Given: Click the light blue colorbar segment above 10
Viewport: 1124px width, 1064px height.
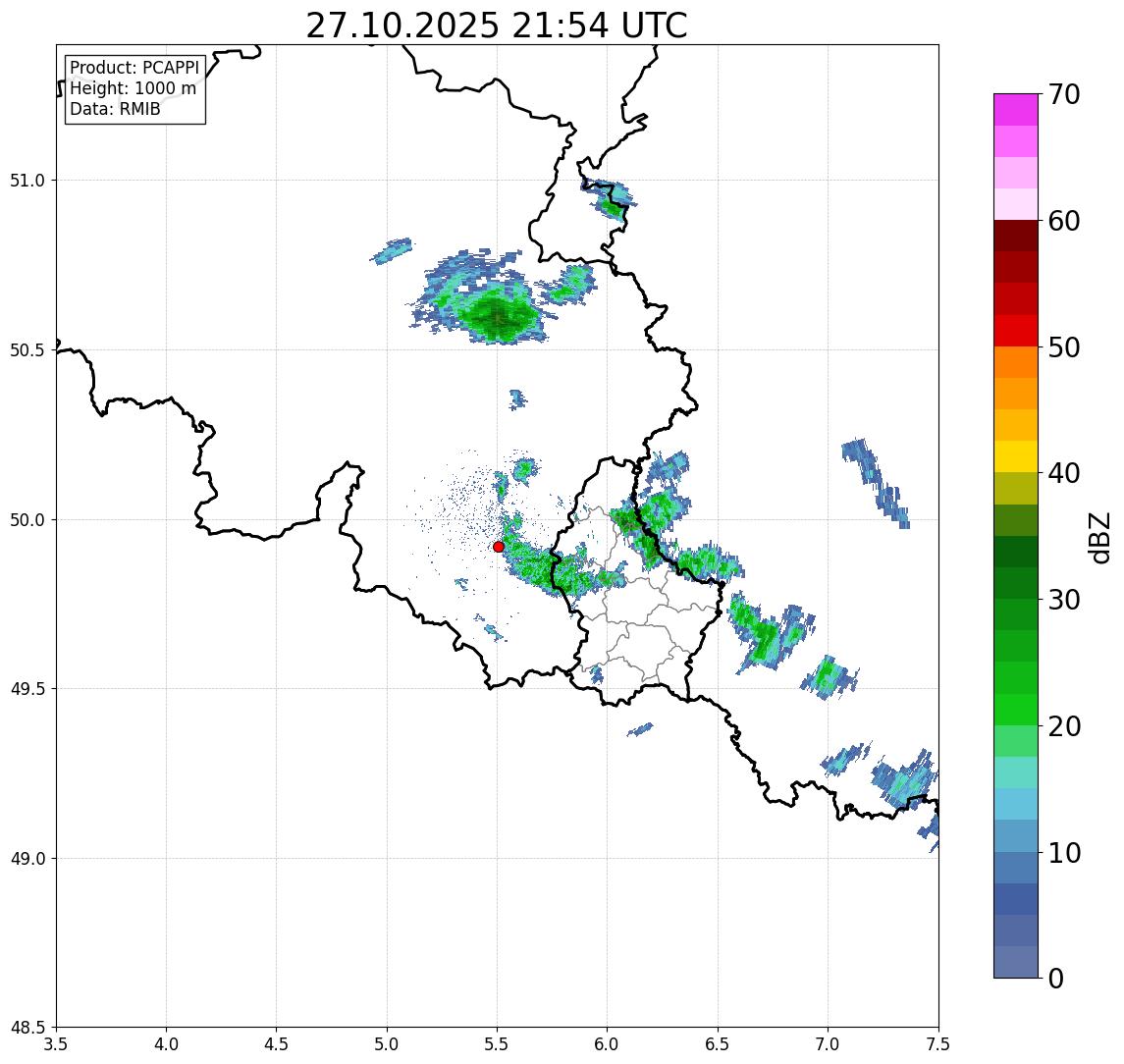Looking at the screenshot, I should coord(1016,835).
